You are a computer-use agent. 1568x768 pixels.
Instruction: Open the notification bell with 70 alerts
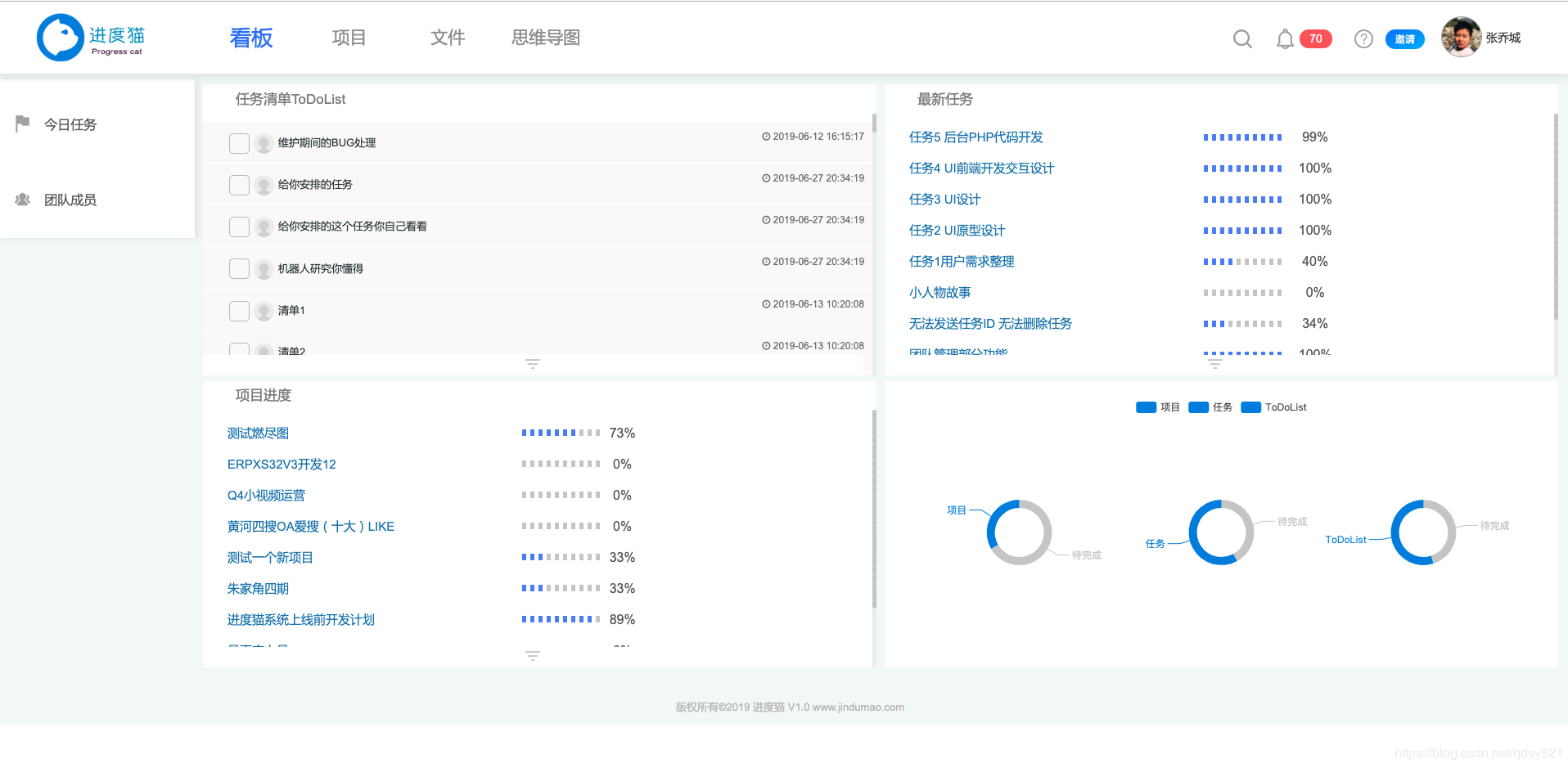point(1285,38)
